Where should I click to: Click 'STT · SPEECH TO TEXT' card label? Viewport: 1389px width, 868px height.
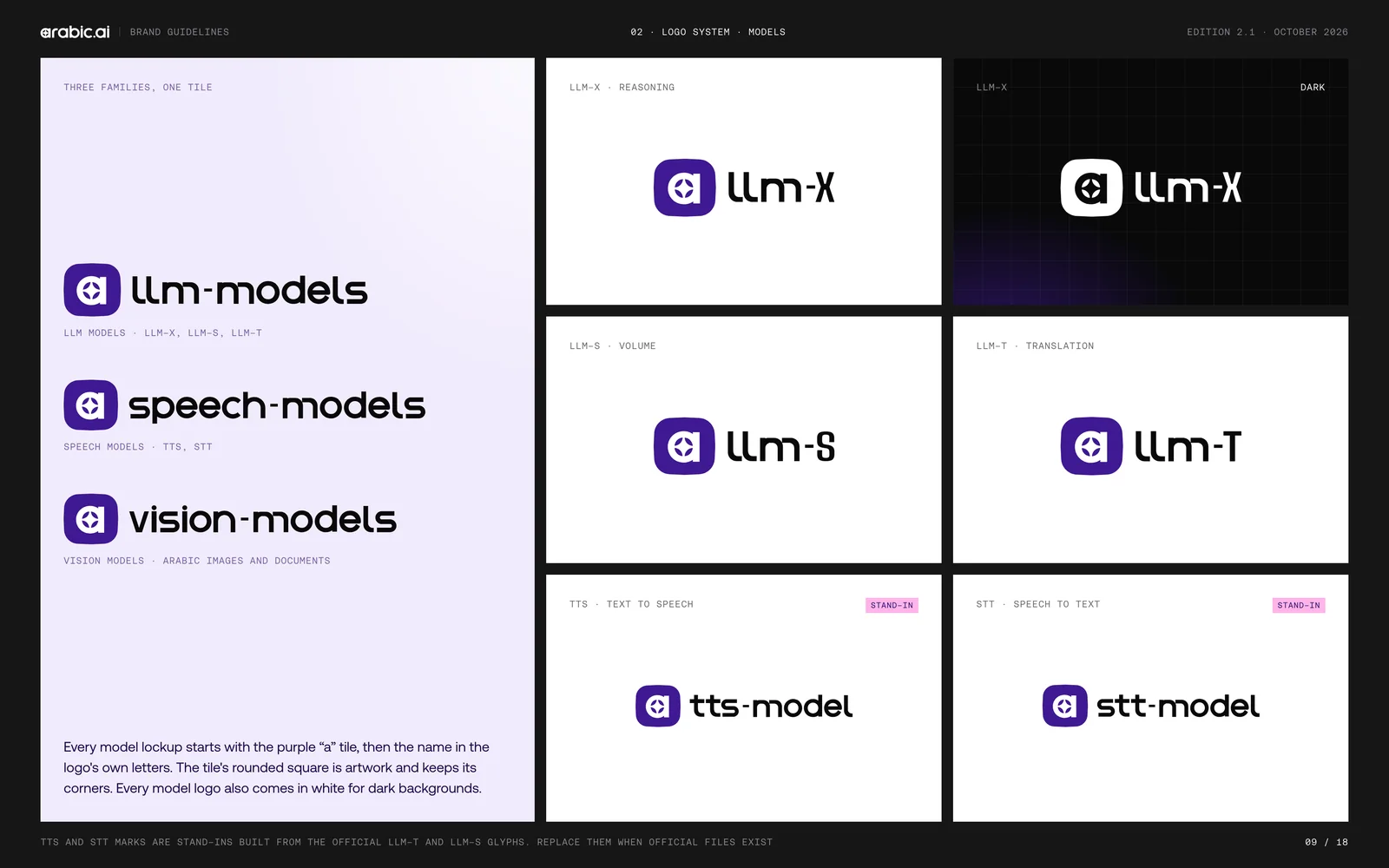click(1038, 604)
